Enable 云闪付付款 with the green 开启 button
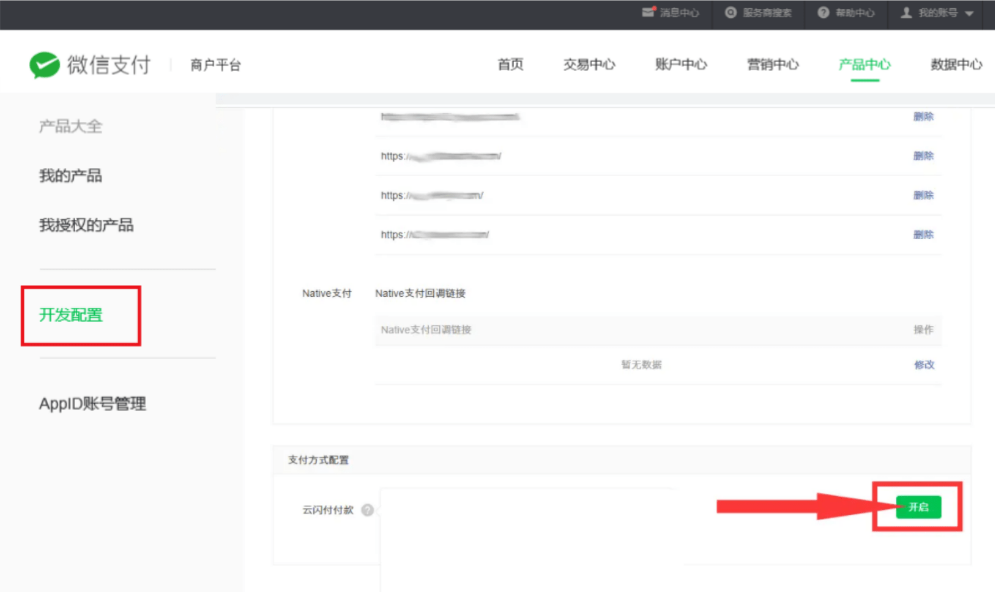Screen dimensions: 995x592 tap(918, 507)
